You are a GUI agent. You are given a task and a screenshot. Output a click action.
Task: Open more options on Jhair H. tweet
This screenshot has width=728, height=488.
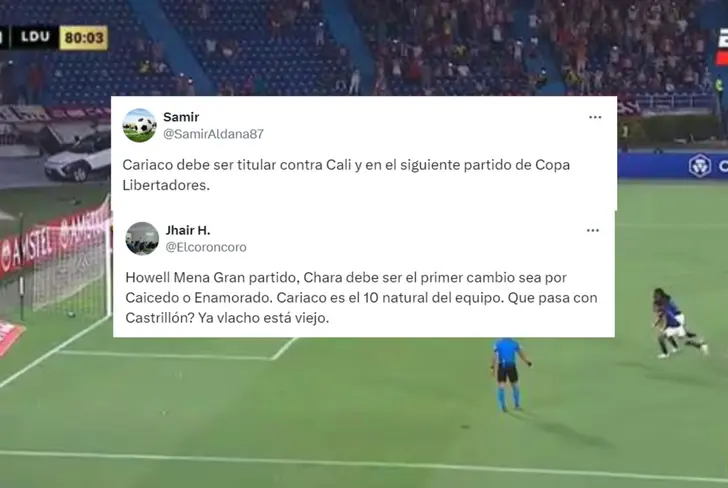click(x=593, y=230)
